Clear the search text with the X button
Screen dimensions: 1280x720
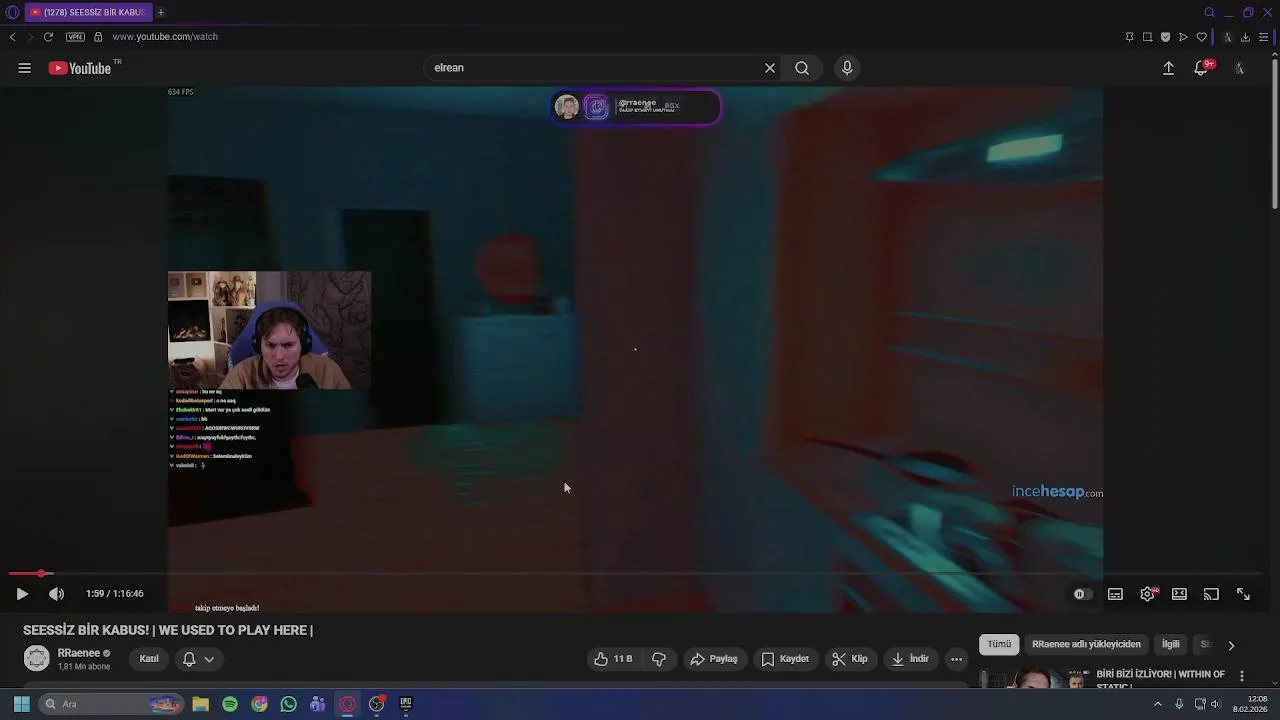(x=770, y=68)
